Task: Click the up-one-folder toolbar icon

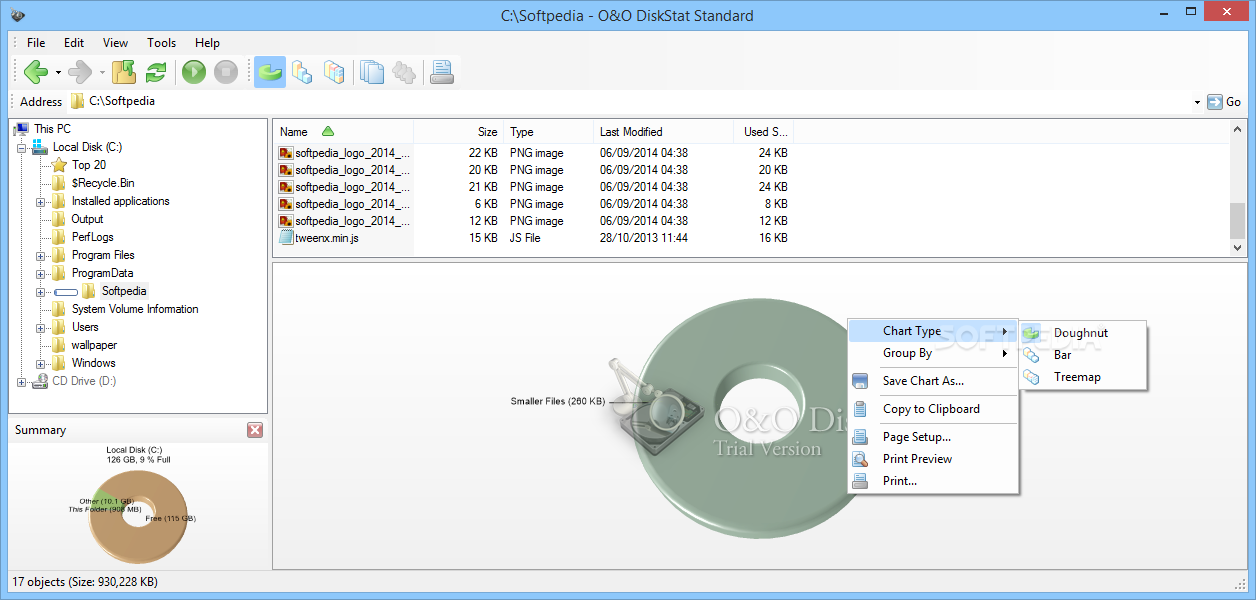Action: pos(124,72)
